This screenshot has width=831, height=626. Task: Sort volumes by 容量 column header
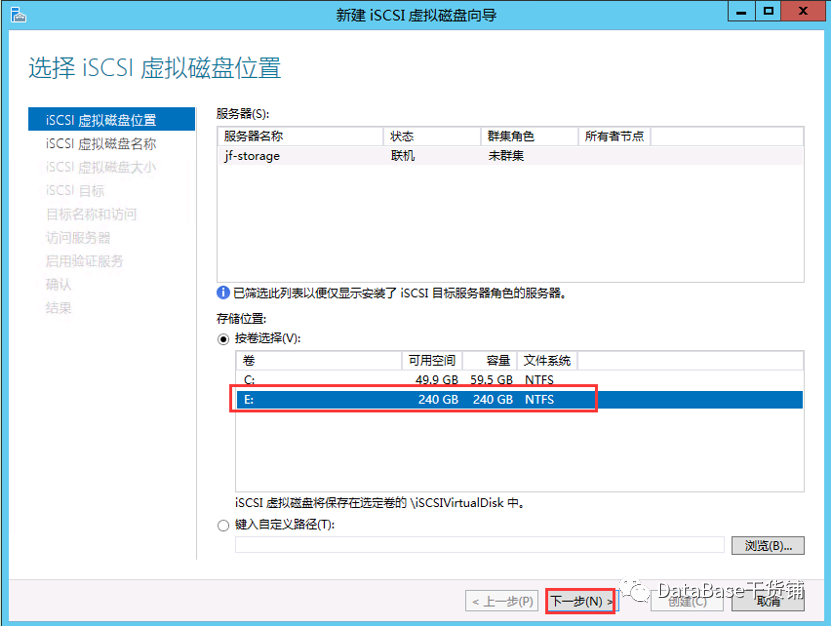(x=490, y=360)
